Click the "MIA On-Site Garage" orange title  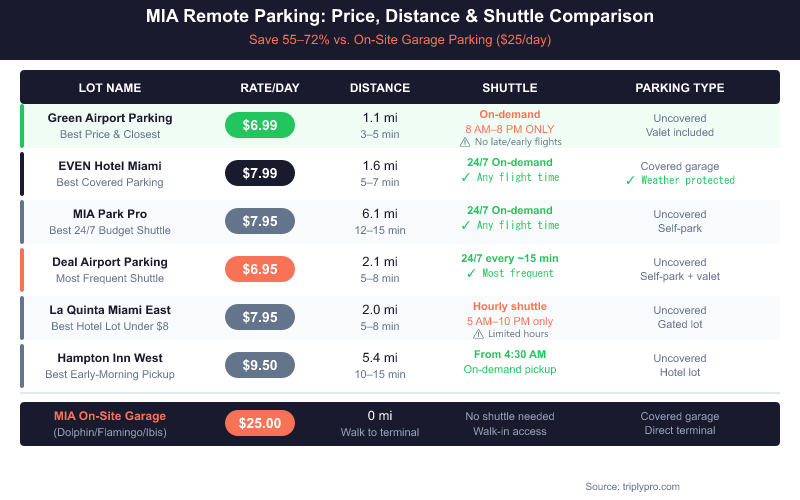pos(110,416)
